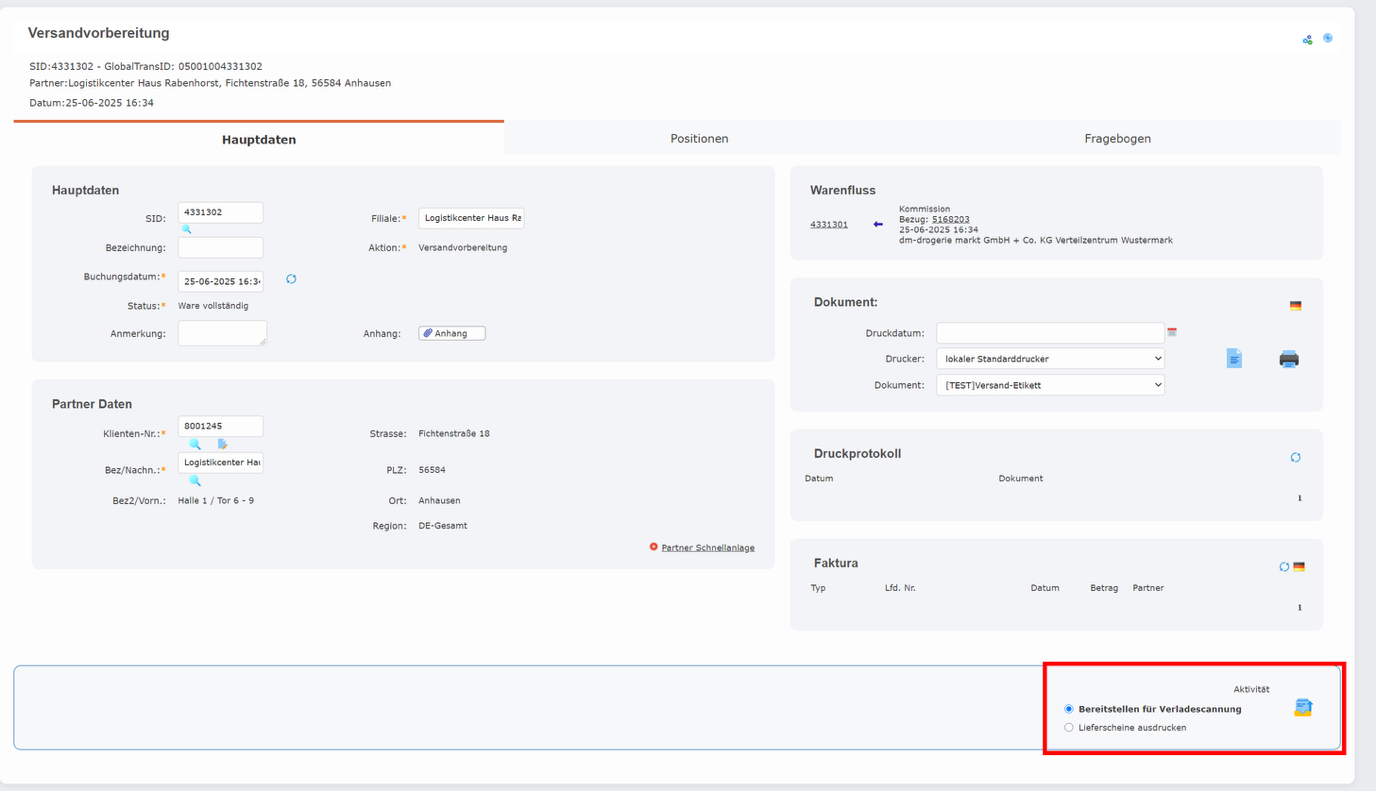Switch to the Positionen tab
The height and width of the screenshot is (791, 1376).
699,139
